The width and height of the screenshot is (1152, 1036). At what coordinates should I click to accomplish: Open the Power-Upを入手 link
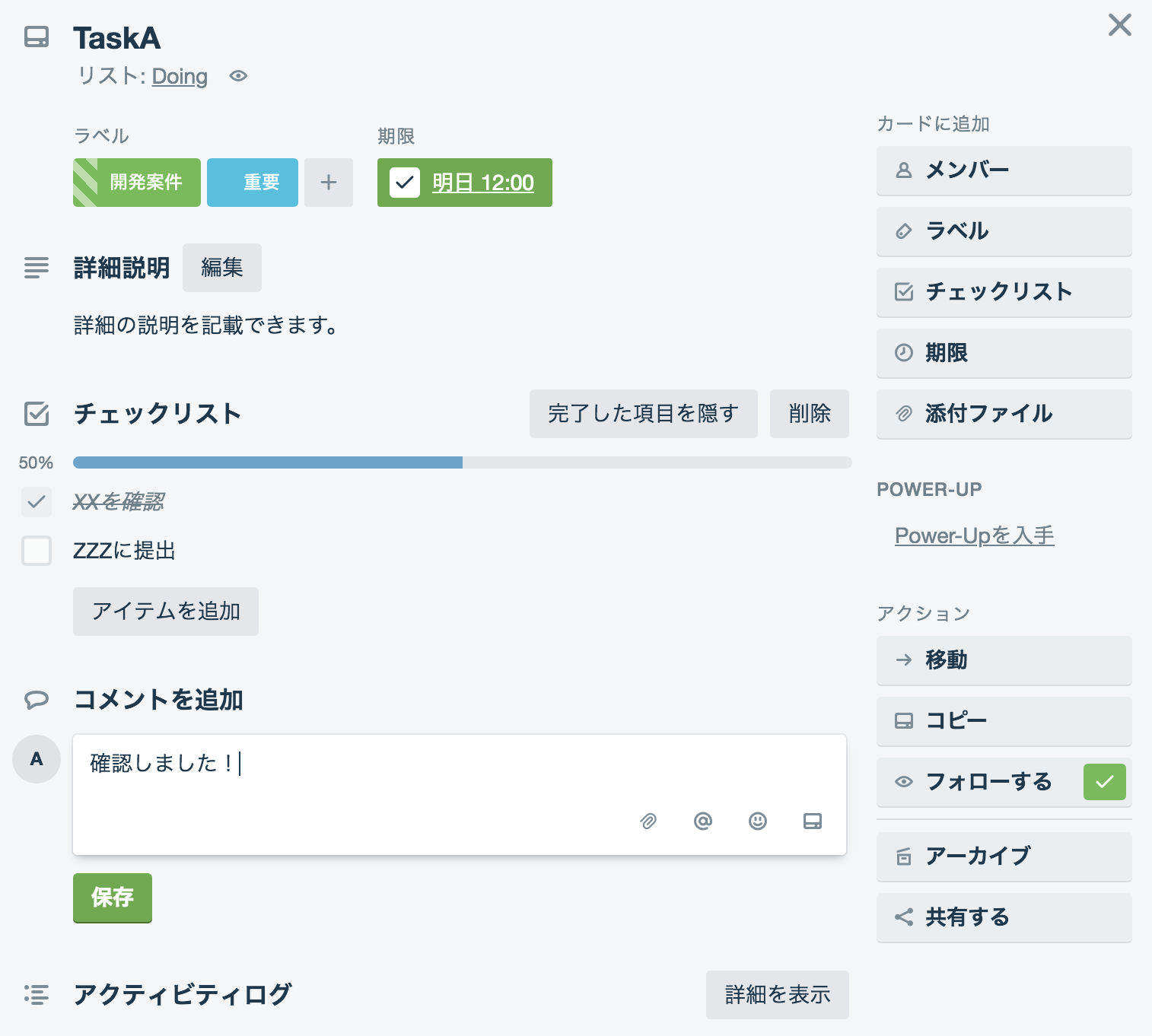[x=974, y=535]
